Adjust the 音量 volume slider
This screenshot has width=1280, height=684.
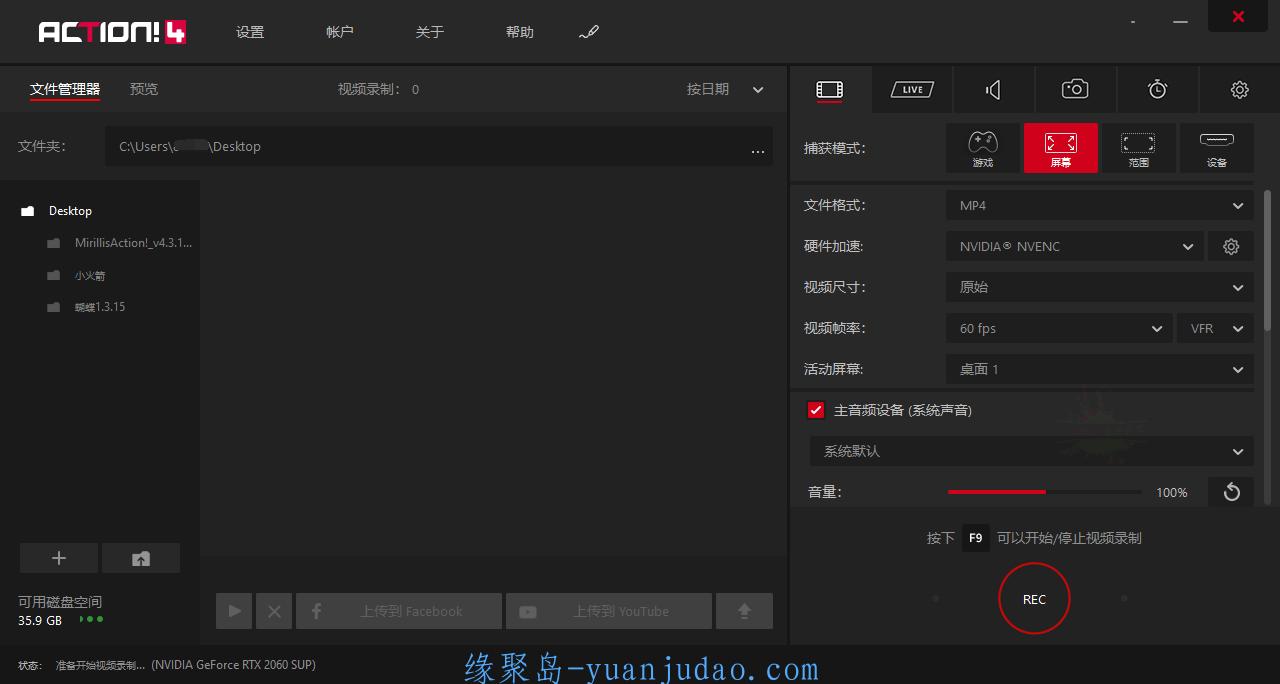(x=1044, y=492)
